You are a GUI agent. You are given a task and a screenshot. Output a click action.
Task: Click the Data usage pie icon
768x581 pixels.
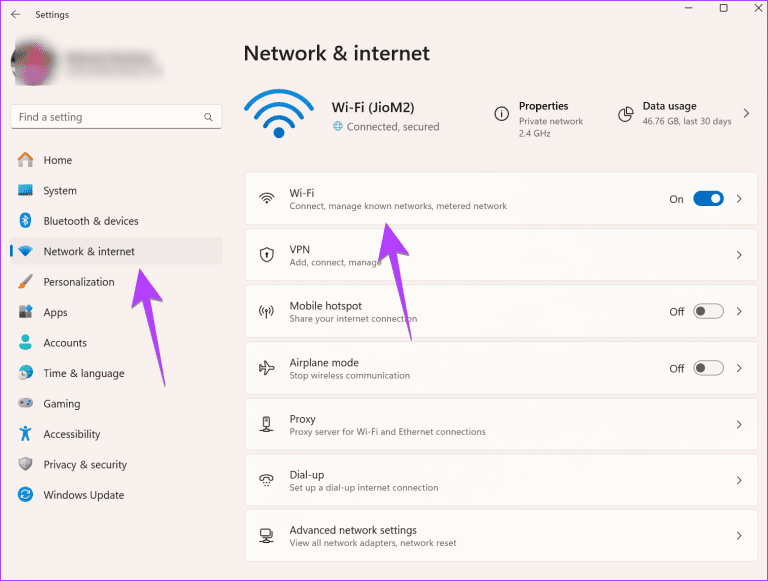(626, 114)
